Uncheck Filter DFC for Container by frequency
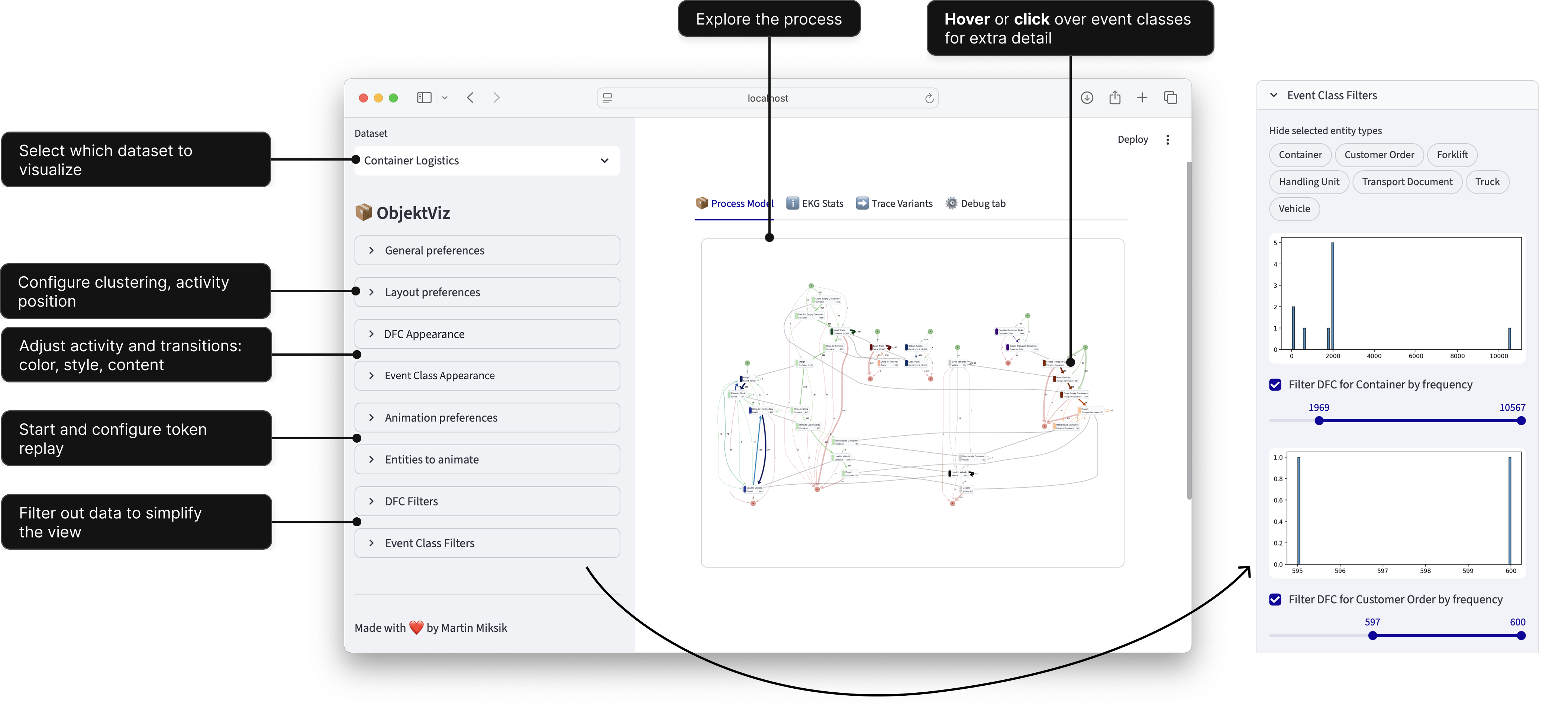This screenshot has width=1568, height=708. (x=1275, y=384)
